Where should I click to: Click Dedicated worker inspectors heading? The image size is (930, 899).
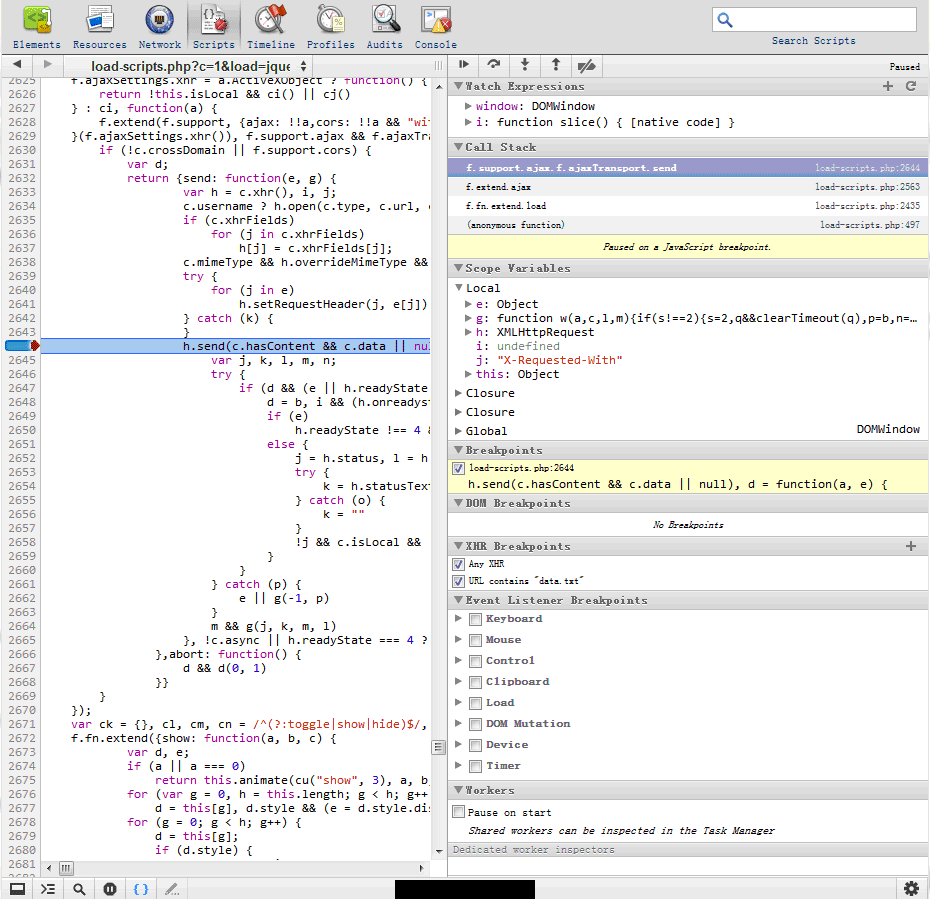533,850
